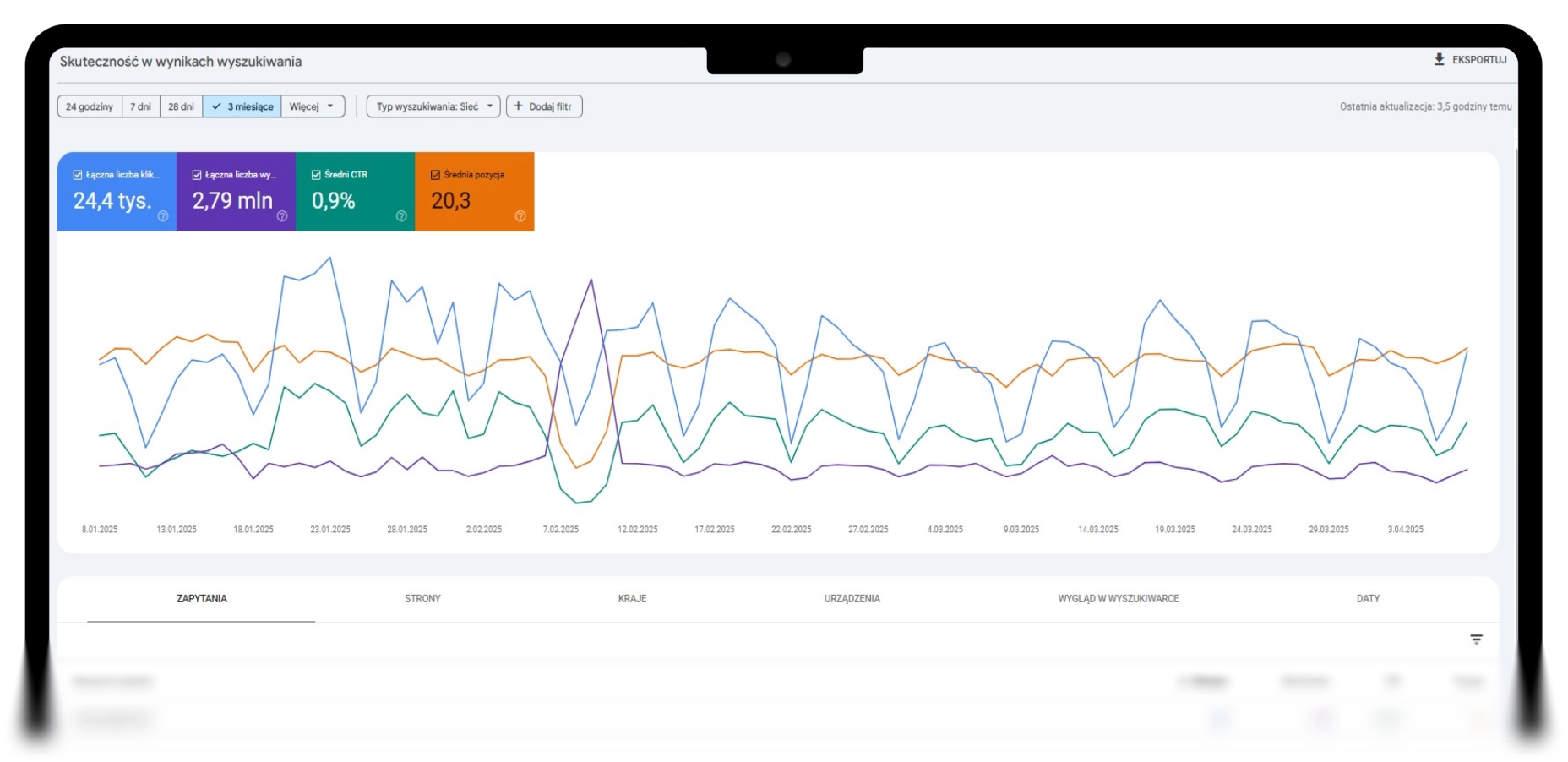
Task: Toggle Łączna liczba wyświetleń checkbox
Action: 197,175
